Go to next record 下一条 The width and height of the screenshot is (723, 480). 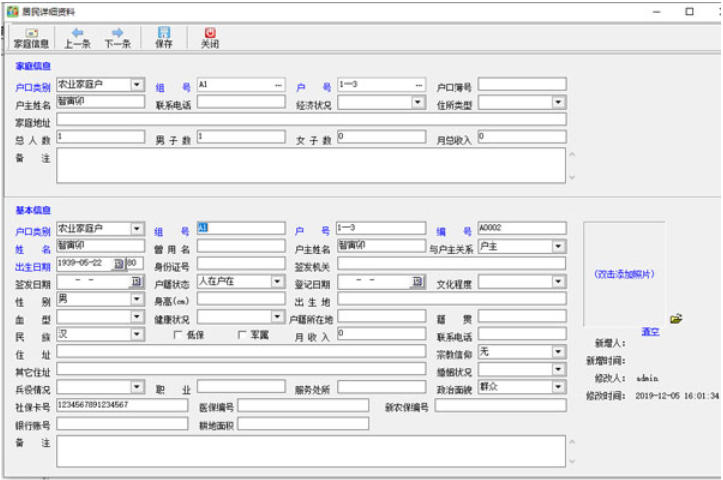click(117, 38)
